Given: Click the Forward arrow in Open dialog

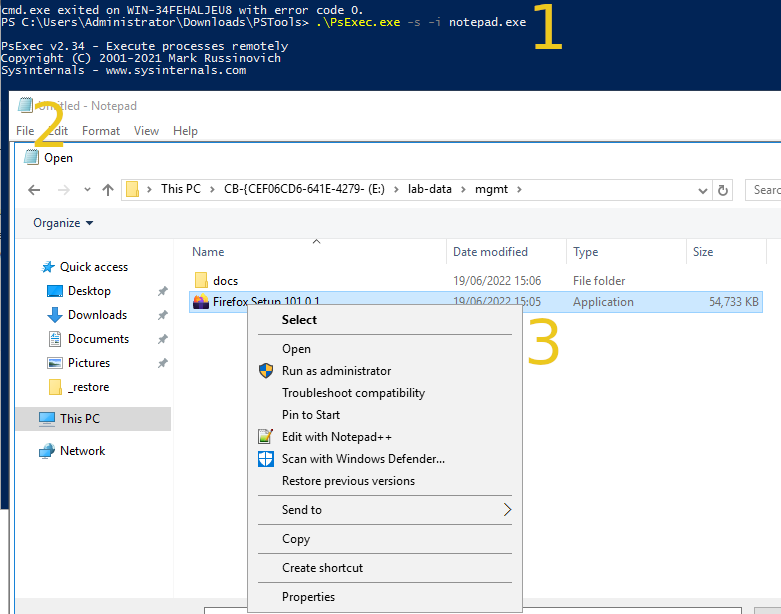Looking at the screenshot, I should tap(64, 190).
